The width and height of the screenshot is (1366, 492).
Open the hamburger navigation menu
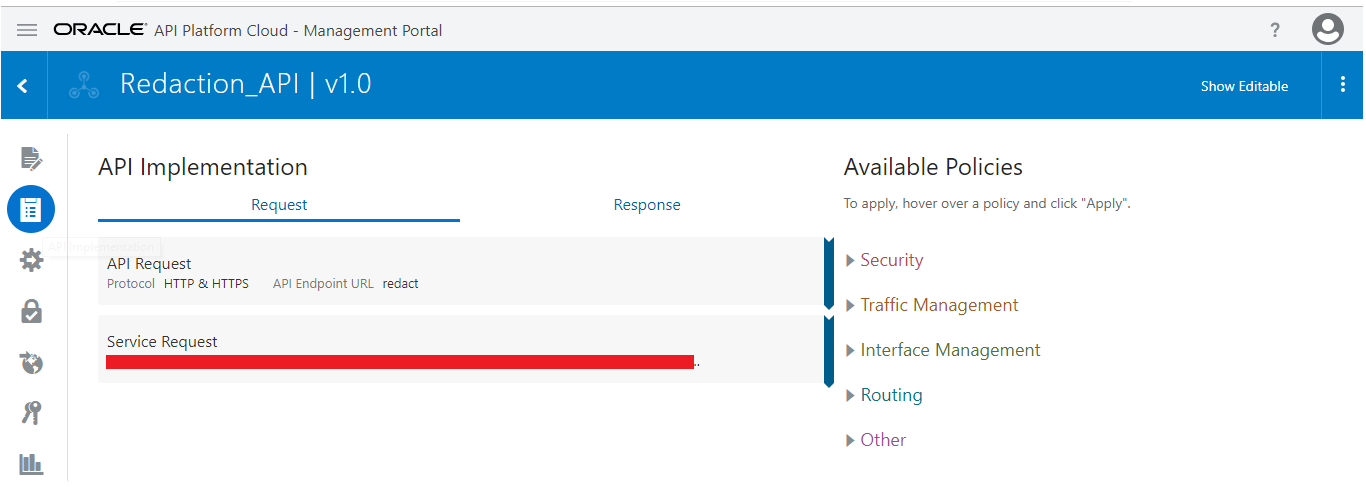[27, 30]
